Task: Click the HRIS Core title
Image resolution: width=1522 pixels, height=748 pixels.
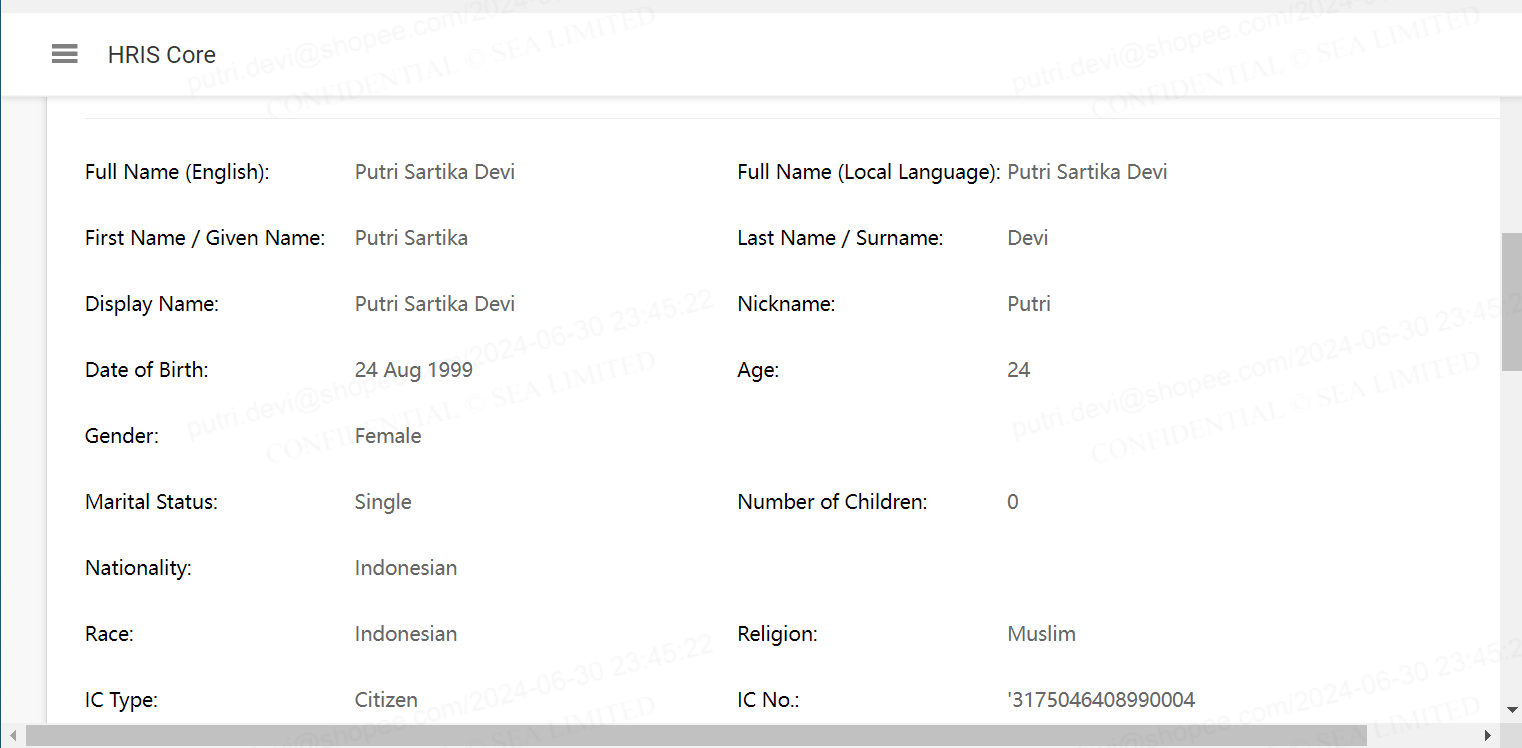Action: [x=162, y=54]
